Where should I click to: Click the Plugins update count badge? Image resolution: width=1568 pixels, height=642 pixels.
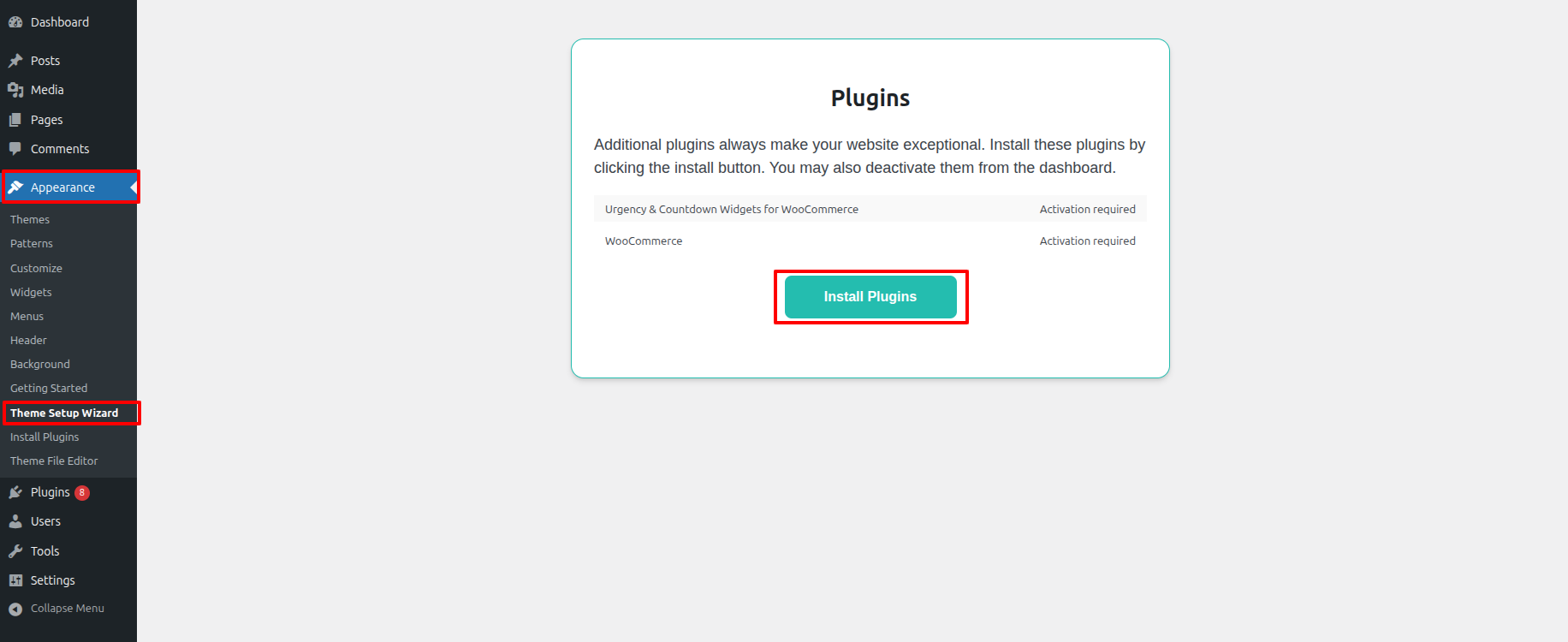pos(82,493)
